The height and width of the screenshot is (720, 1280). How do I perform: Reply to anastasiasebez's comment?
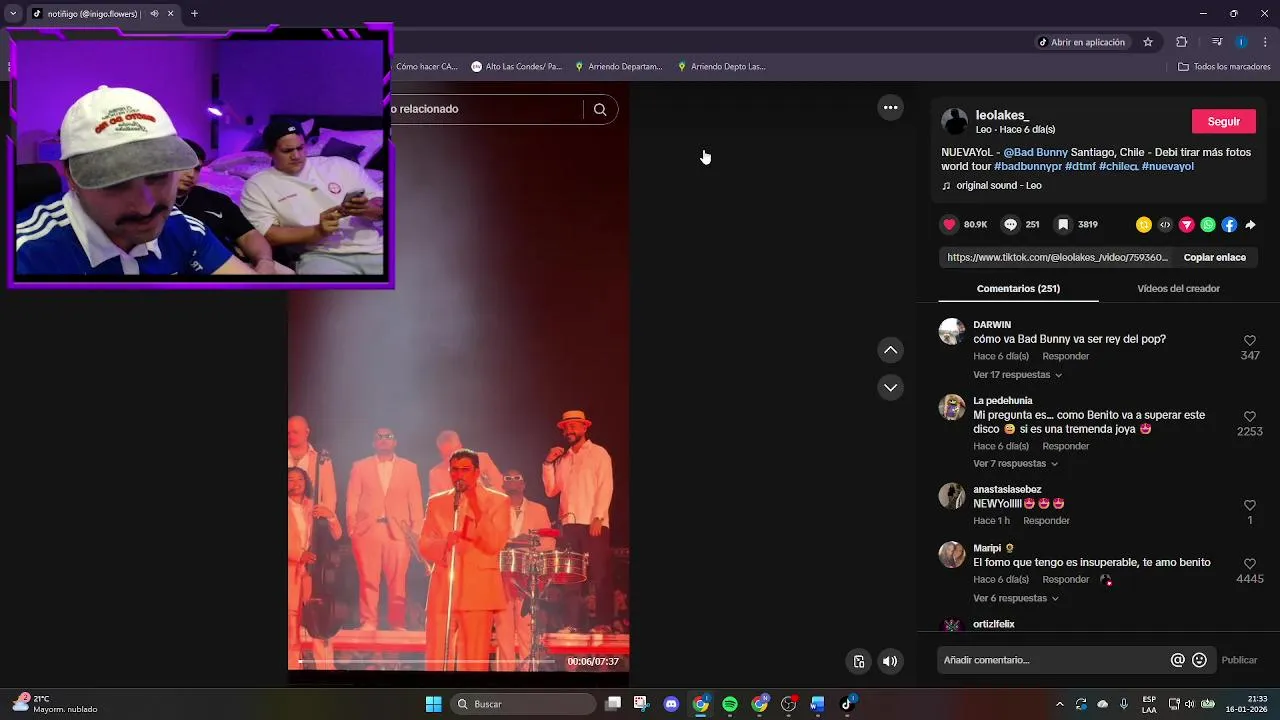click(x=1046, y=521)
